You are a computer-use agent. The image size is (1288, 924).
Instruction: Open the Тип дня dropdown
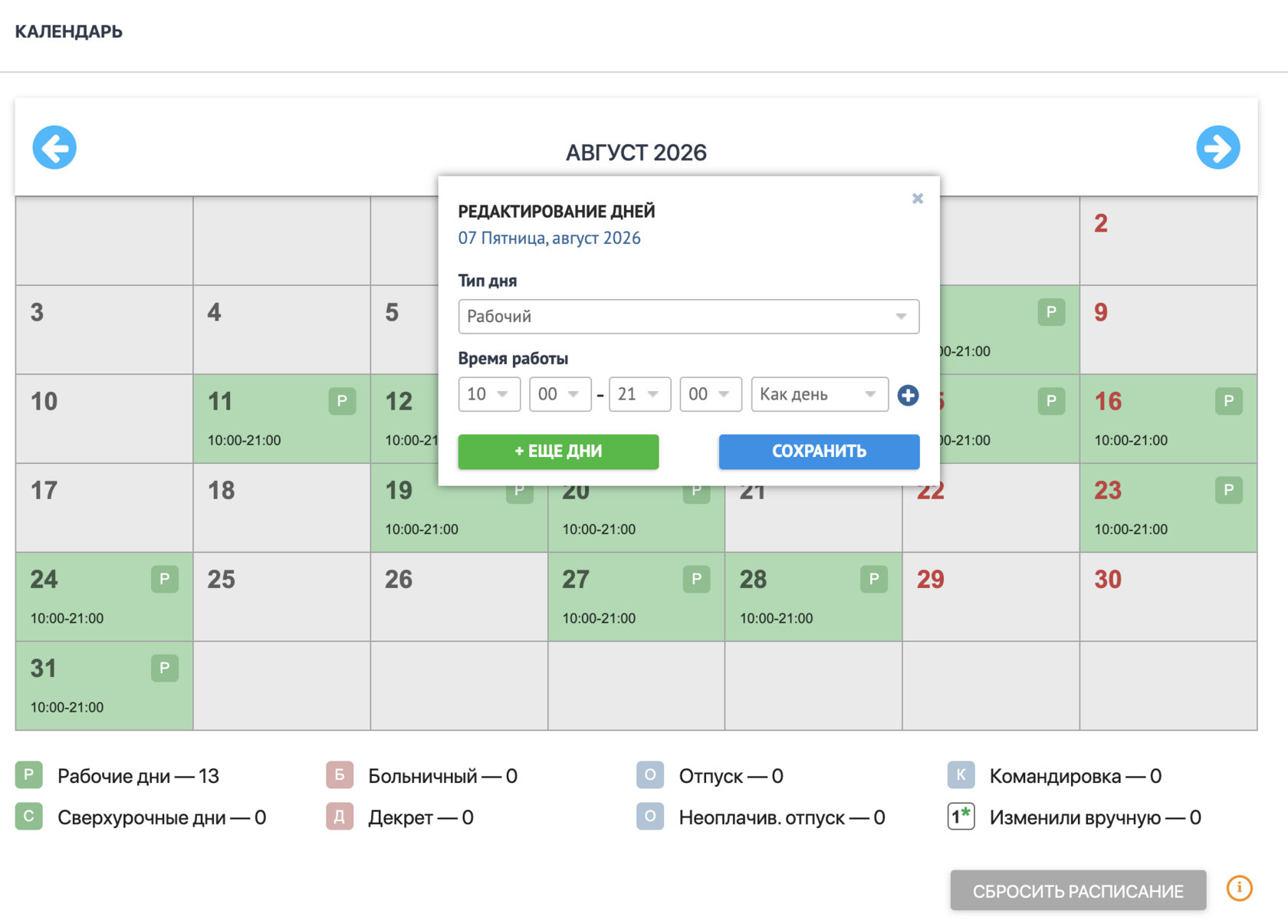click(x=688, y=317)
